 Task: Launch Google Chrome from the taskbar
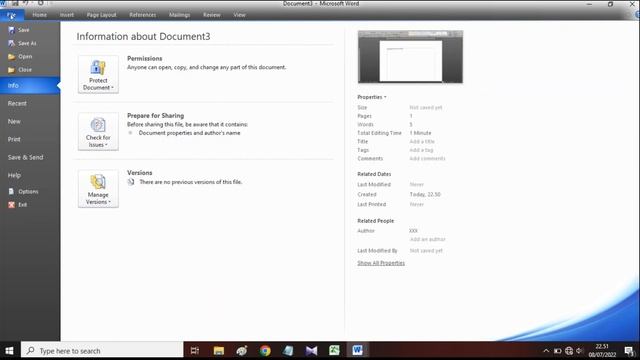click(x=265, y=351)
